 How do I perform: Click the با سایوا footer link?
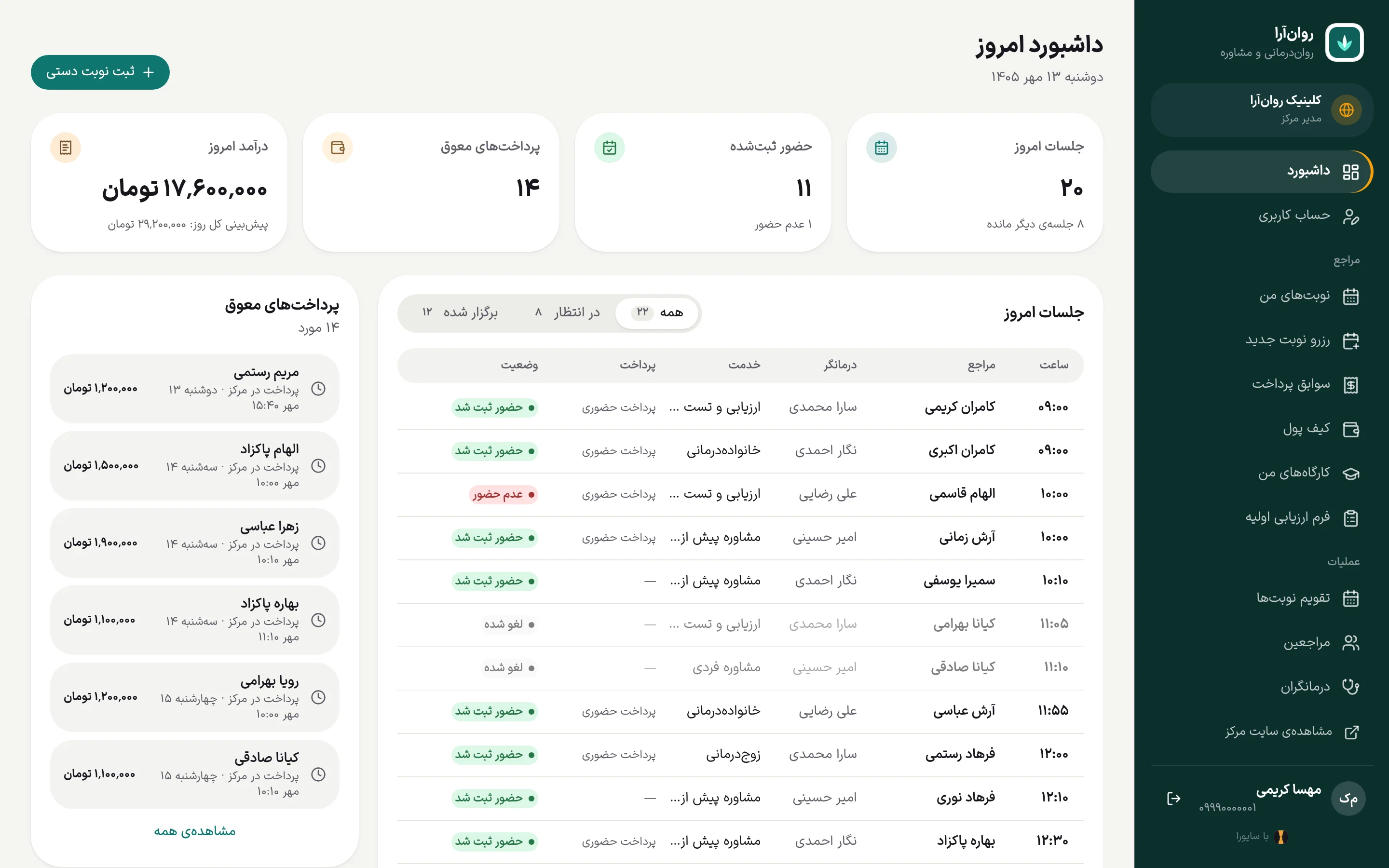(x=1262, y=837)
